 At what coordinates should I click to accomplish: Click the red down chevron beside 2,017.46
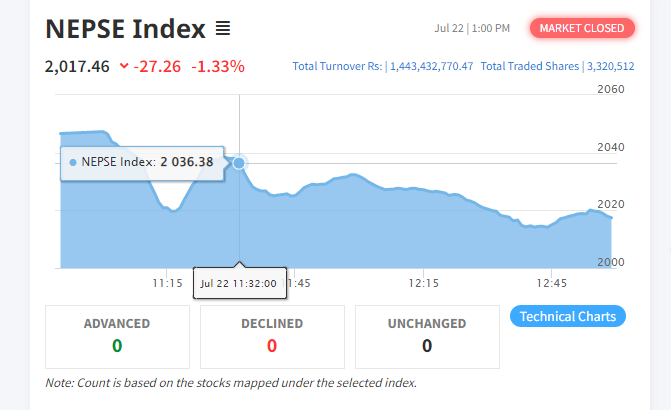click(124, 67)
